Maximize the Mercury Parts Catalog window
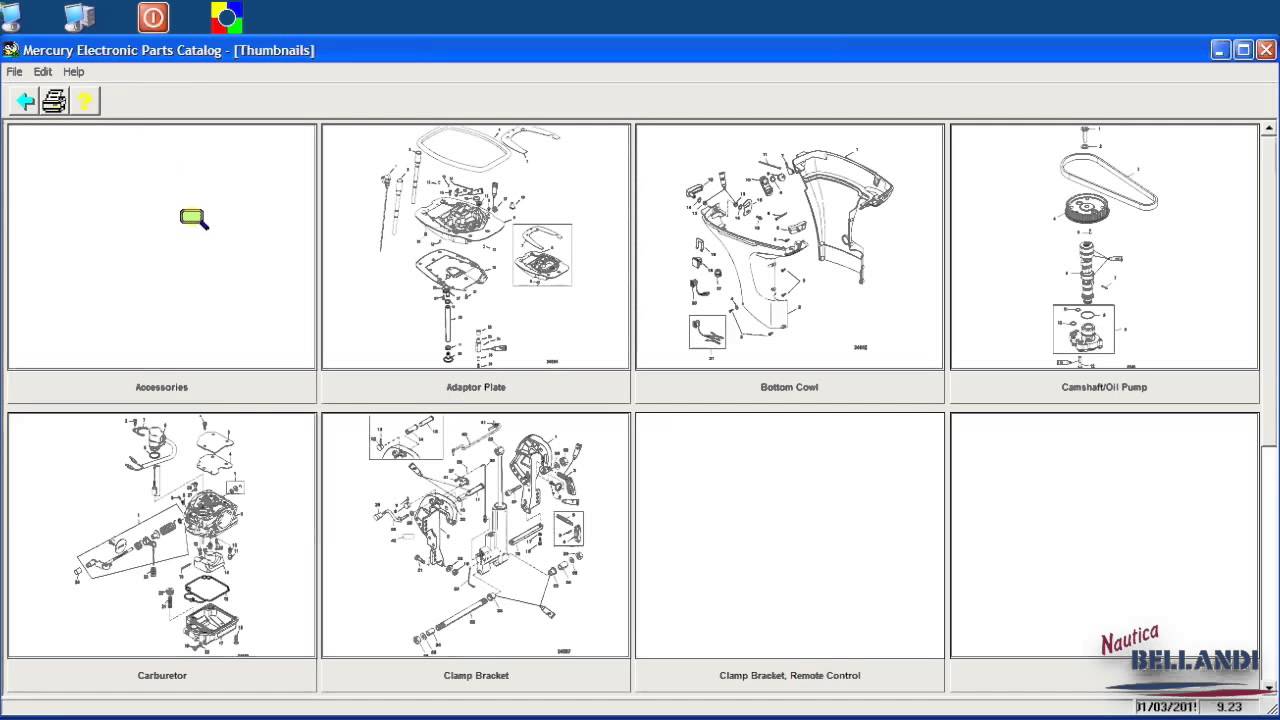 (1244, 50)
